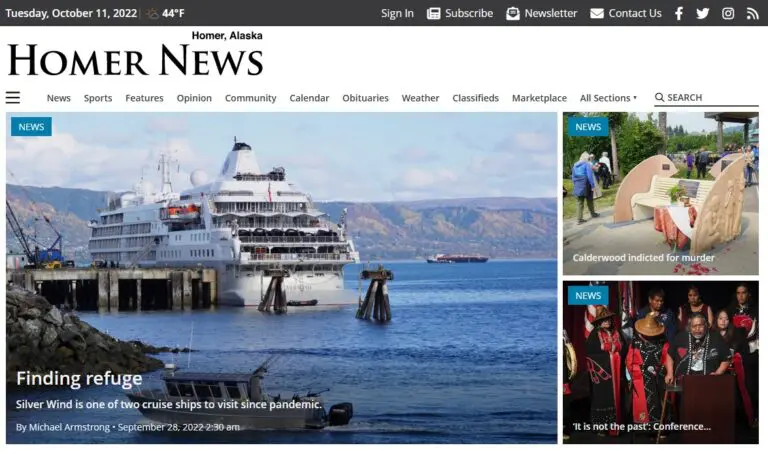The image size is (768, 454).
Task: Expand the All Sections dropdown
Action: pos(608,98)
